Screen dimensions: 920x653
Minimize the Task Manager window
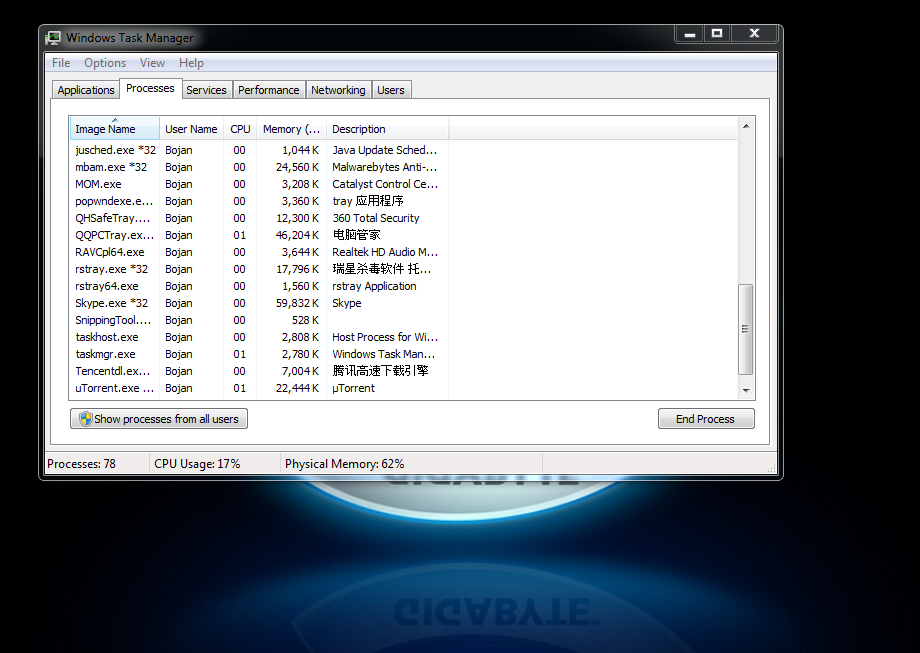[690, 34]
